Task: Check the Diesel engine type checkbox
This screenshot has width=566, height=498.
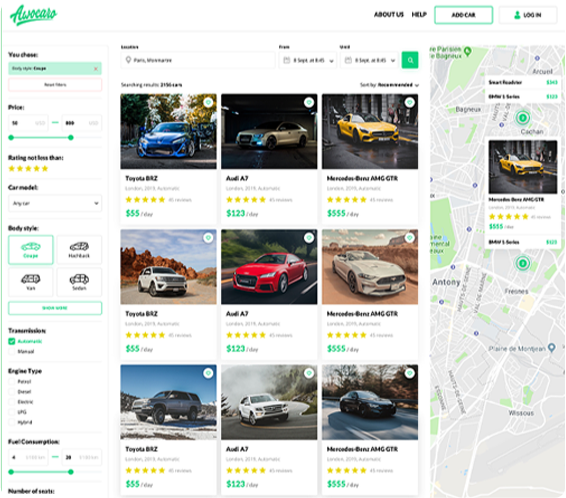Action: (x=12, y=392)
